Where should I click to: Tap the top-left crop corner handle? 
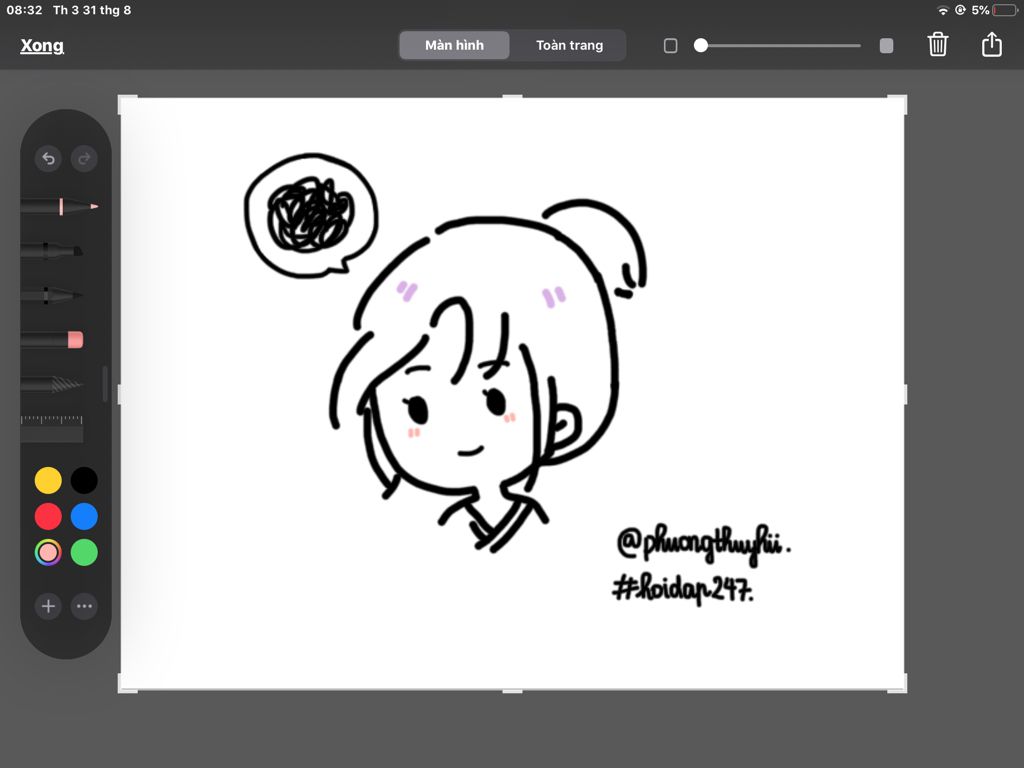[125, 103]
